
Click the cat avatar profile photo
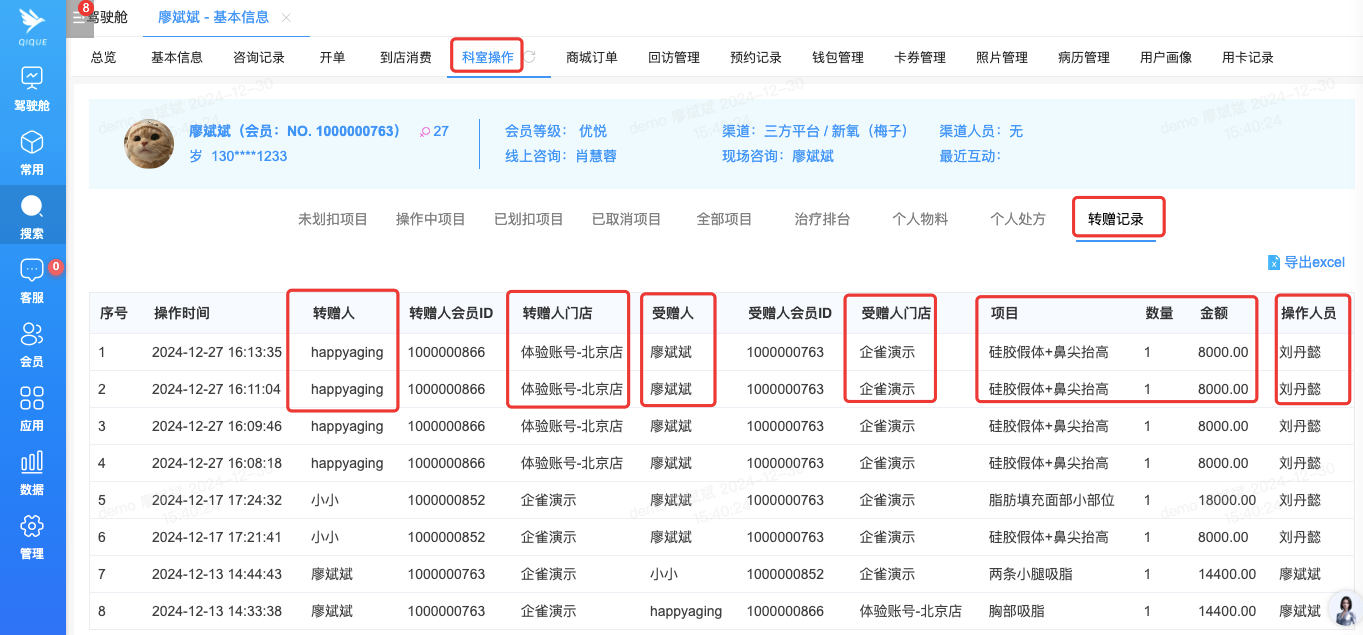(x=149, y=144)
